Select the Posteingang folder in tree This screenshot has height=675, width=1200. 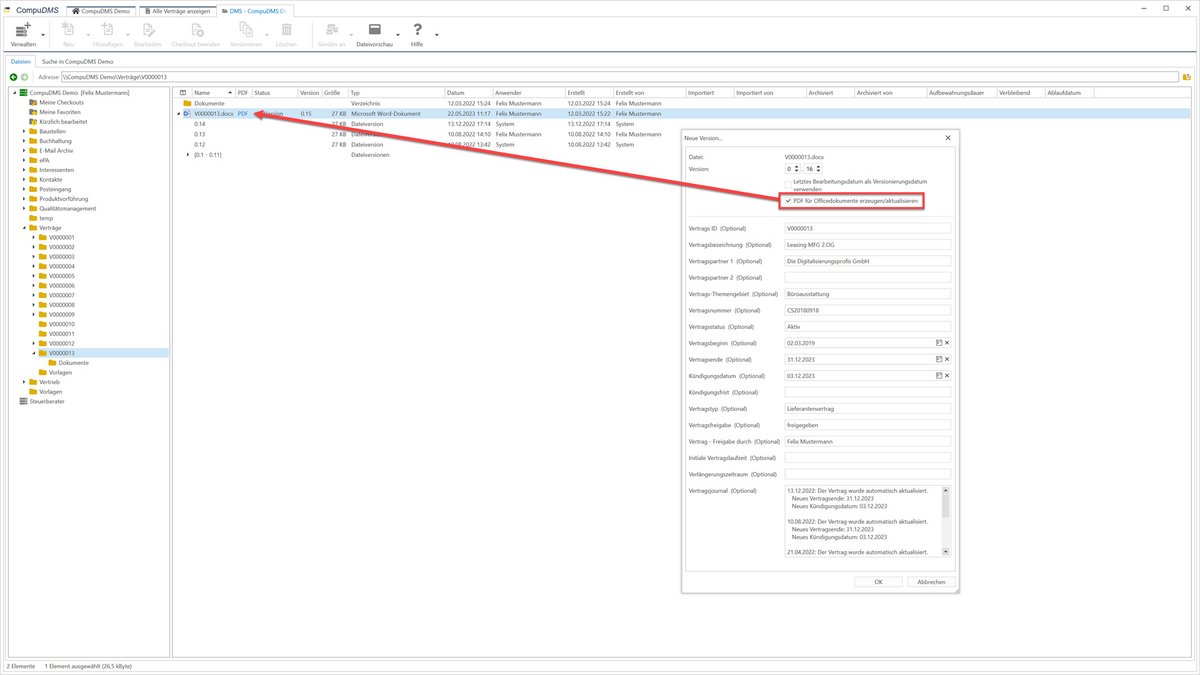point(57,189)
